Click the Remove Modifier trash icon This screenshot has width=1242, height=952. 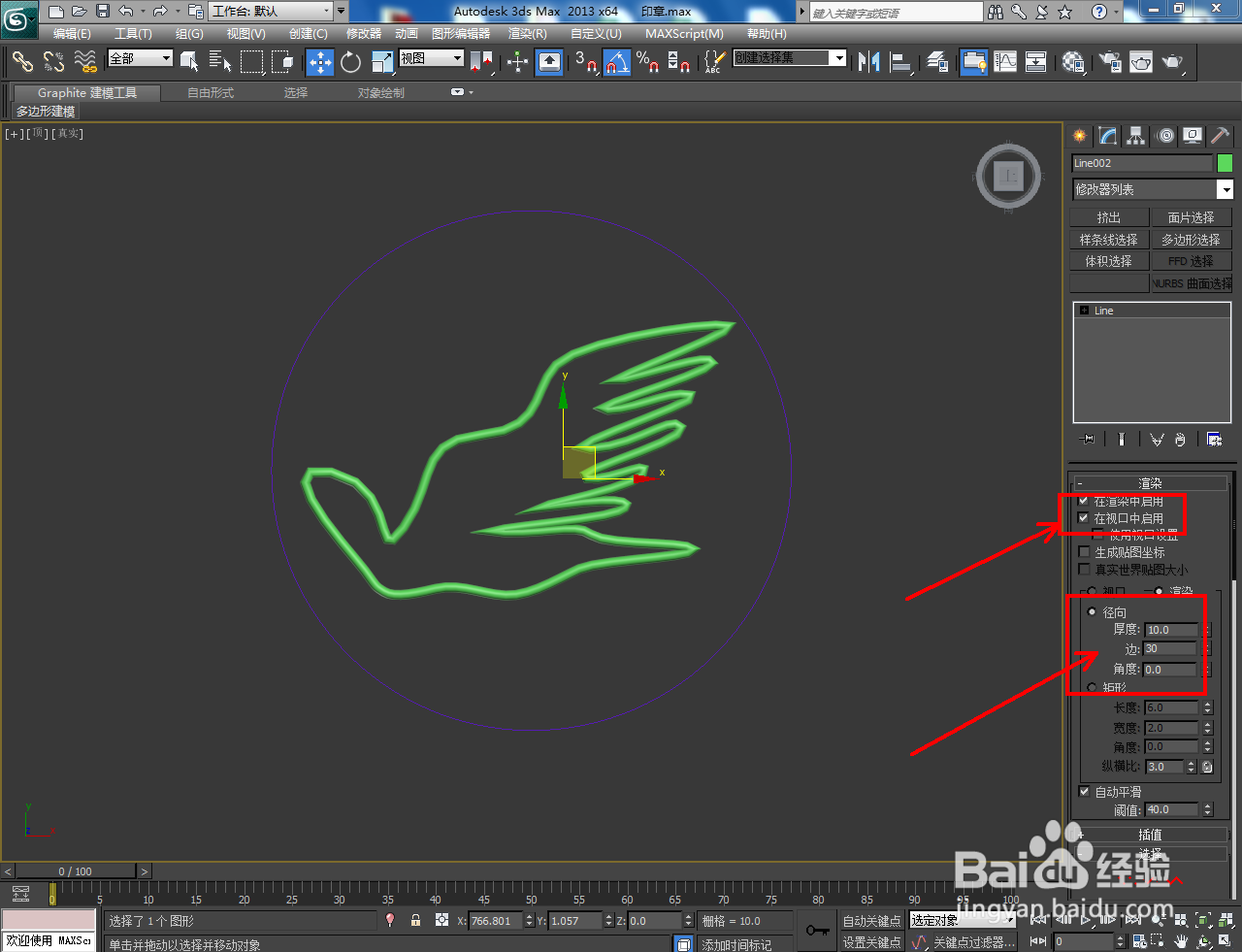click(x=1181, y=439)
